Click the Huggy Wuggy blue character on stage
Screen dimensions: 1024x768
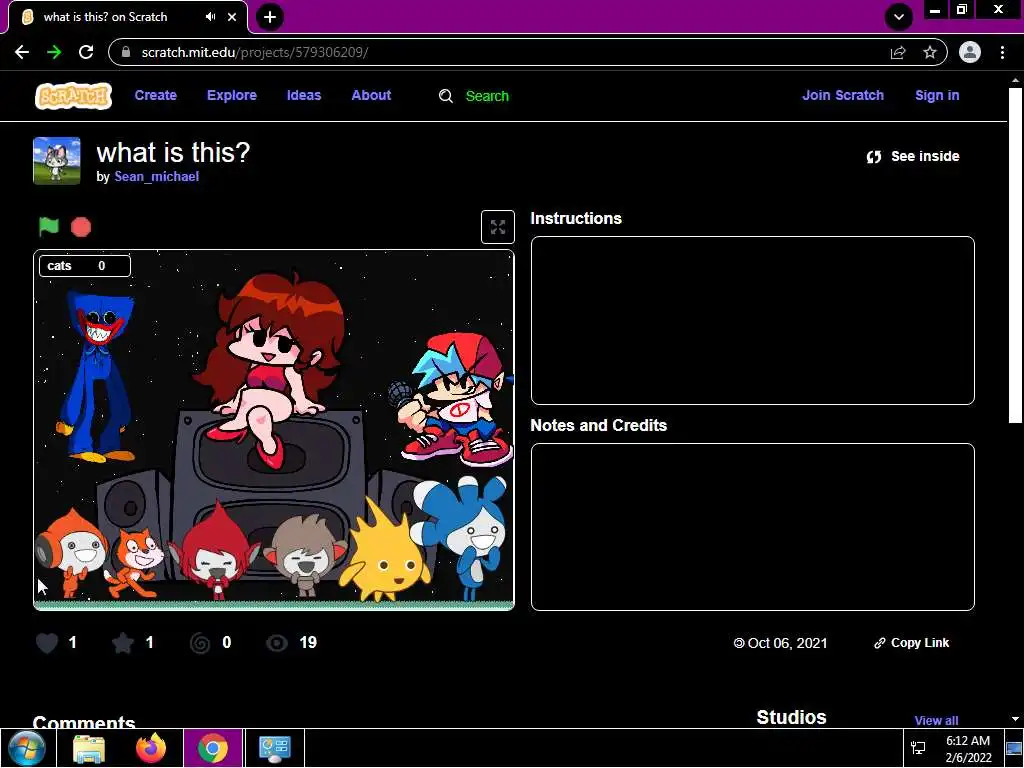(x=96, y=377)
